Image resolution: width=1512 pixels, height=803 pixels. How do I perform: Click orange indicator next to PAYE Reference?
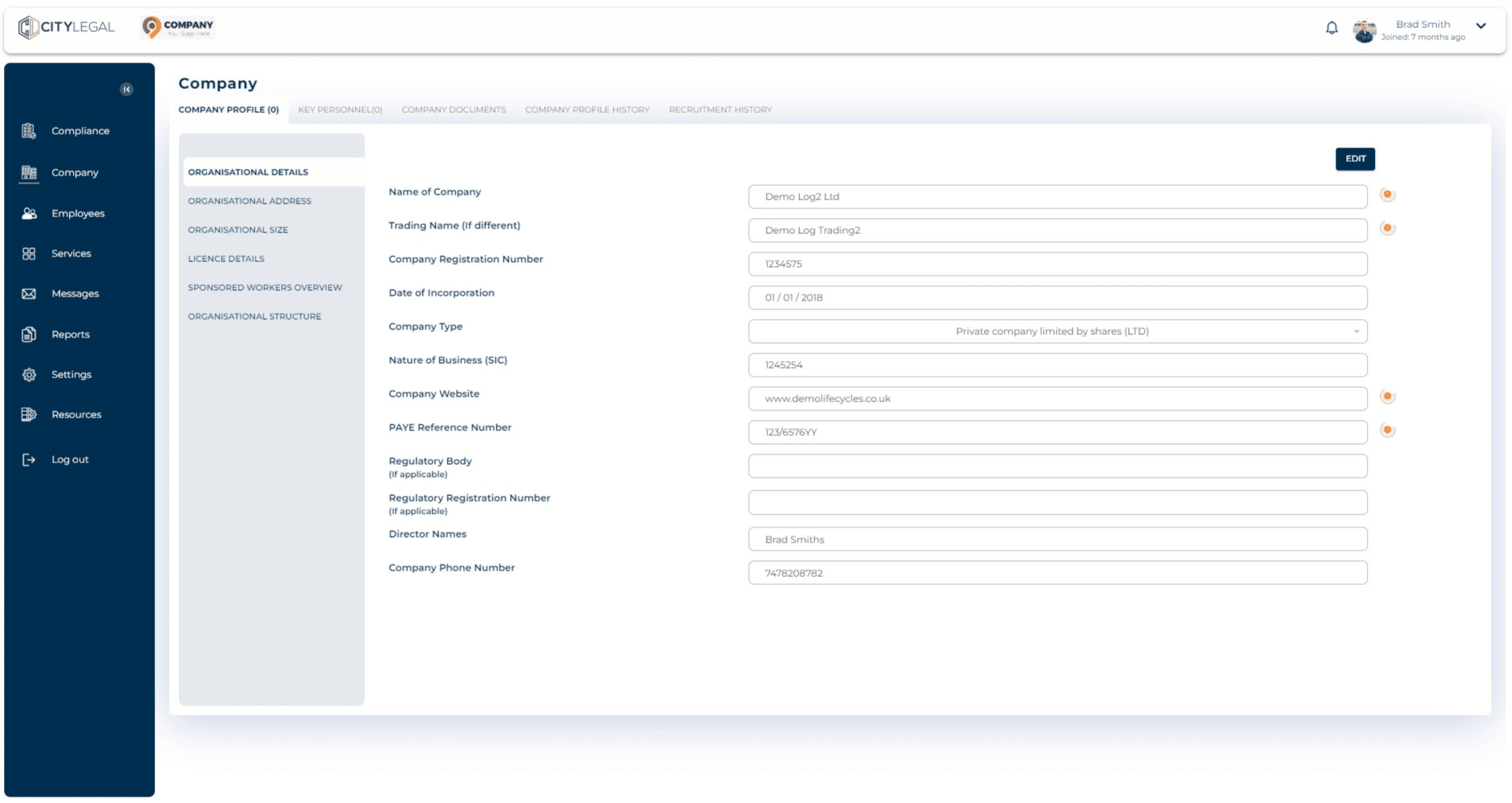coord(1387,430)
